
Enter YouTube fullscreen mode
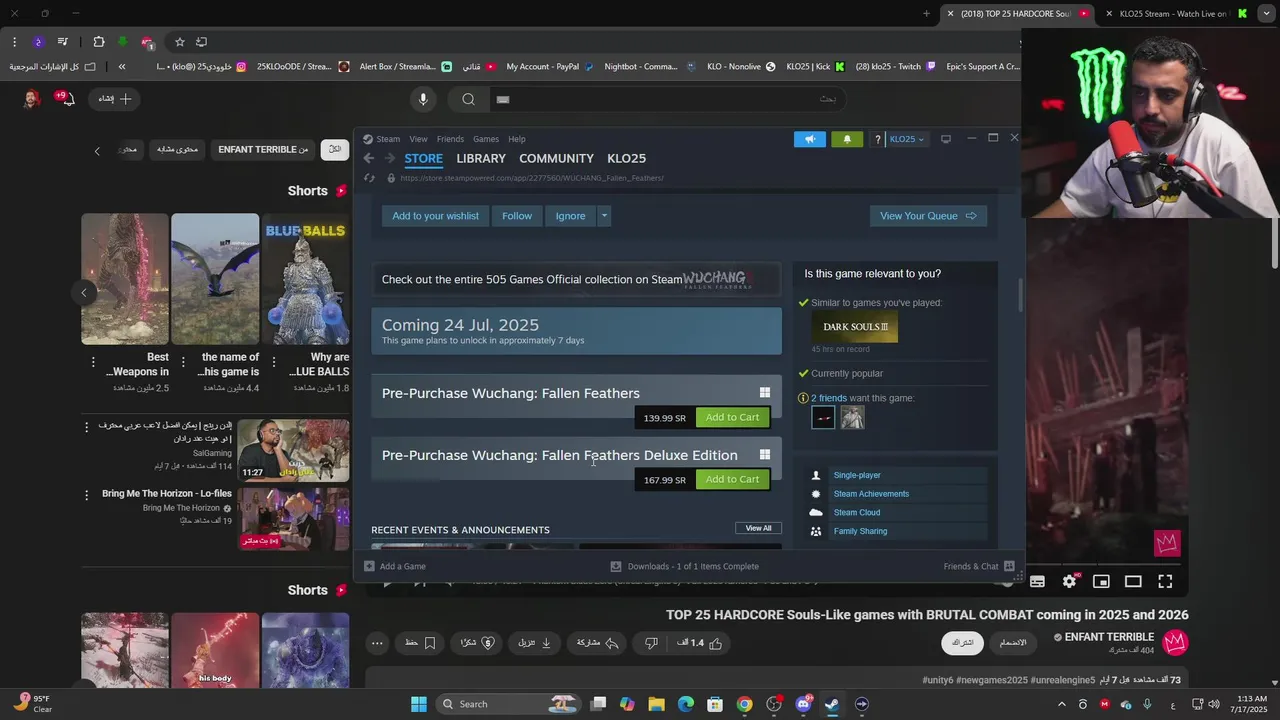pyautogui.click(x=1165, y=581)
